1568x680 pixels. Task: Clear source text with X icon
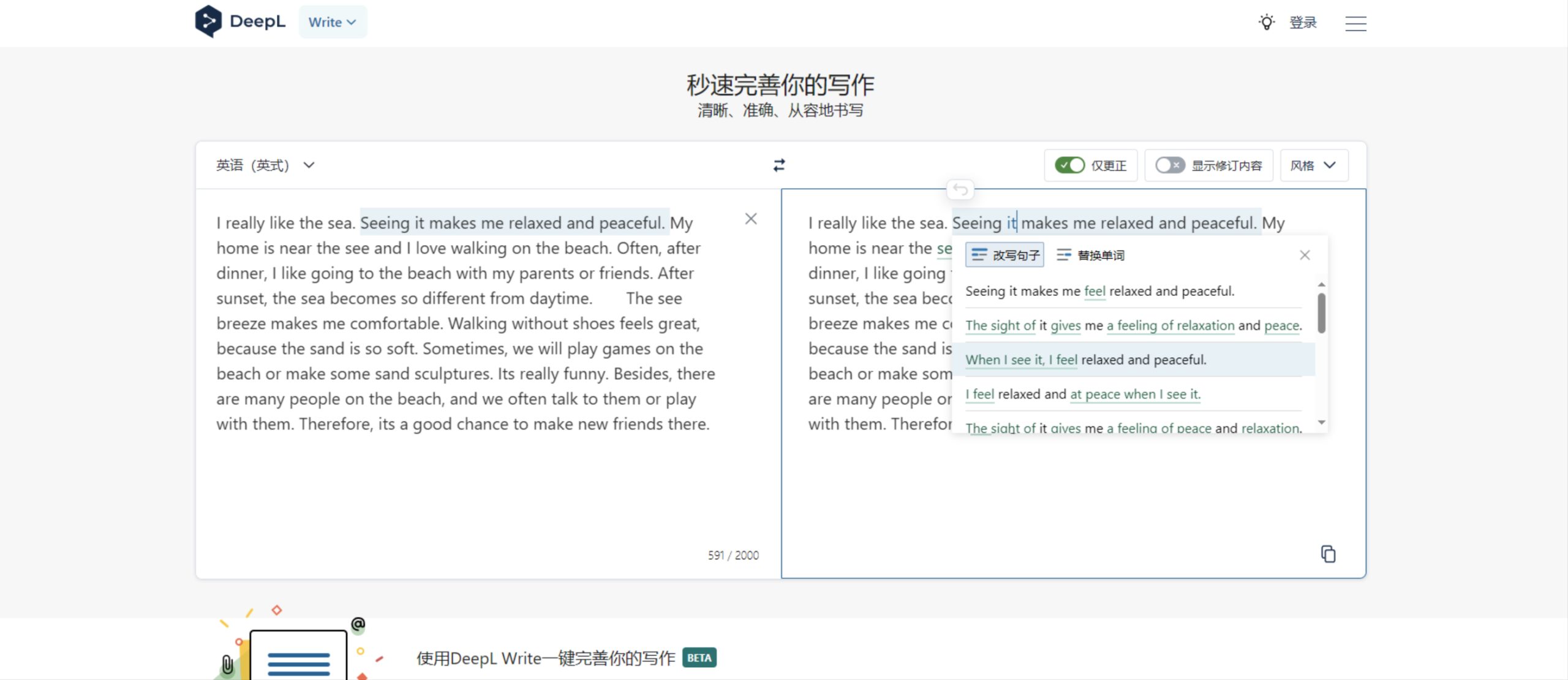tap(751, 219)
